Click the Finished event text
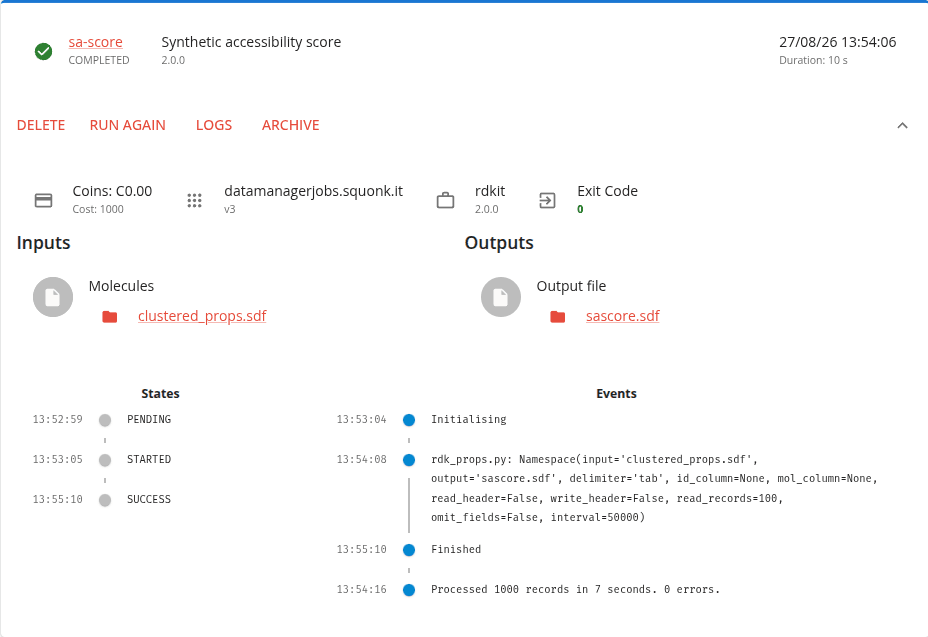This screenshot has height=637, width=928. point(456,549)
